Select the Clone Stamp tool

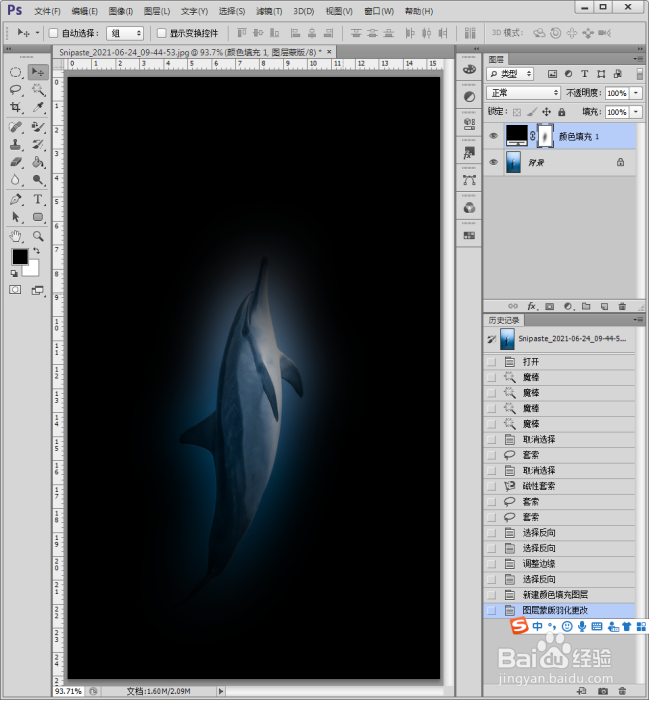click(16, 145)
